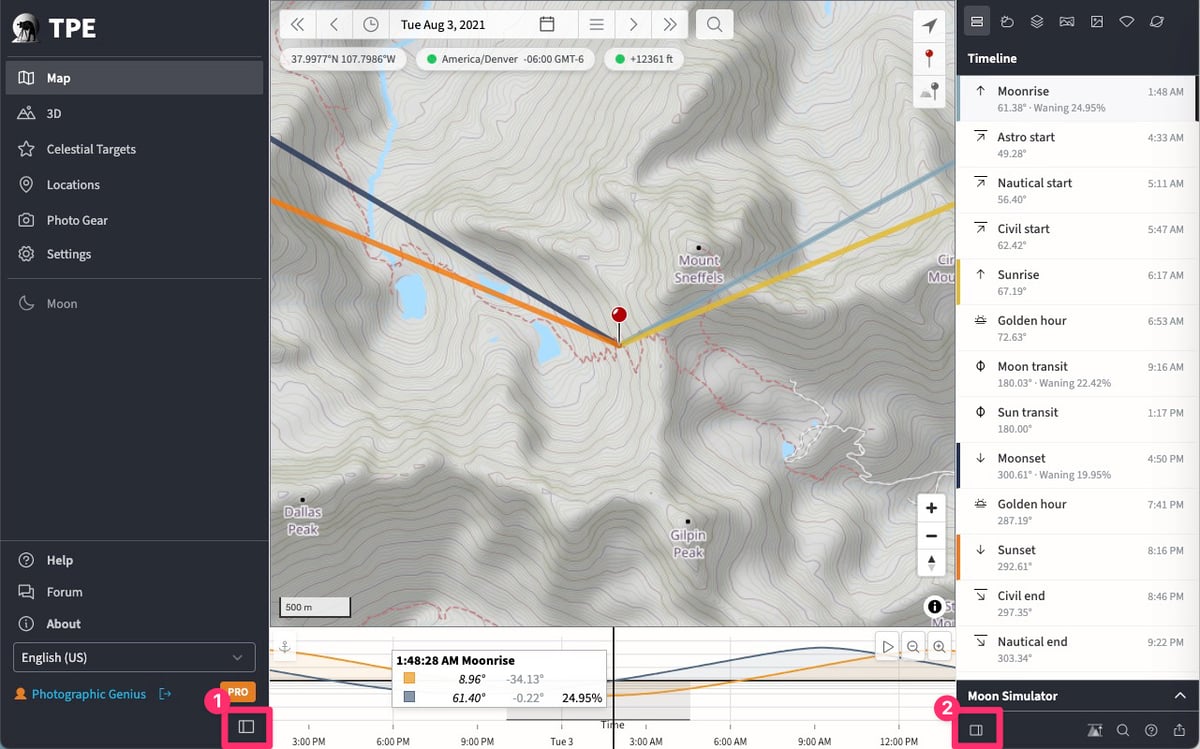Select the Timeline panel tab icon
Screen dimensions: 1200x749
[x=977, y=21]
